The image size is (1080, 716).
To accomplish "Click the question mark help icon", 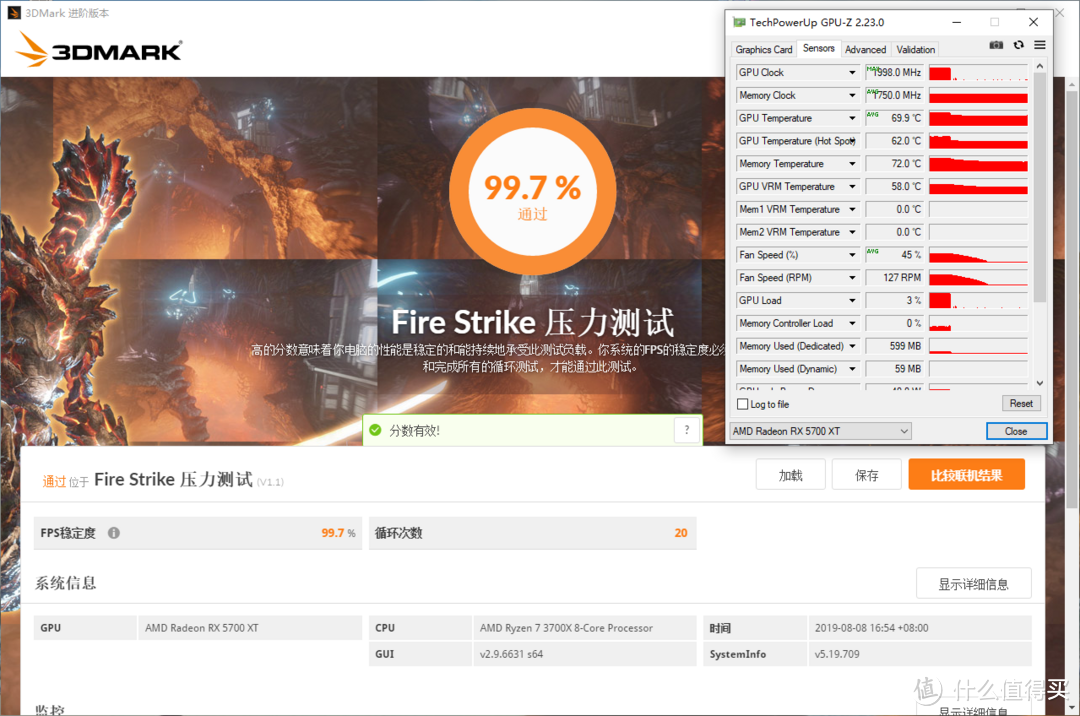I will (x=687, y=430).
